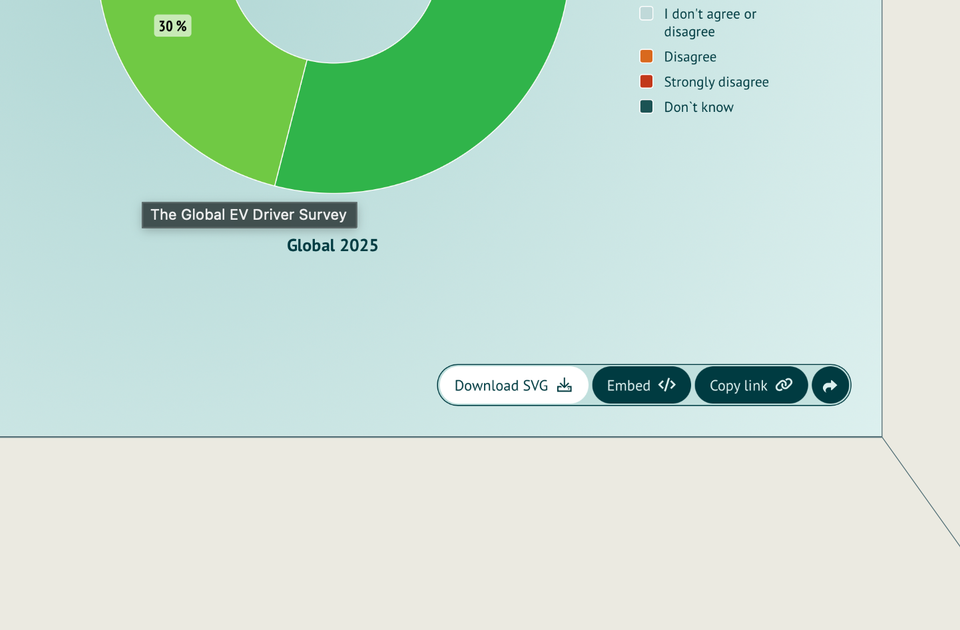Select the Disagree legend label
This screenshot has height=630, width=960.
point(690,57)
